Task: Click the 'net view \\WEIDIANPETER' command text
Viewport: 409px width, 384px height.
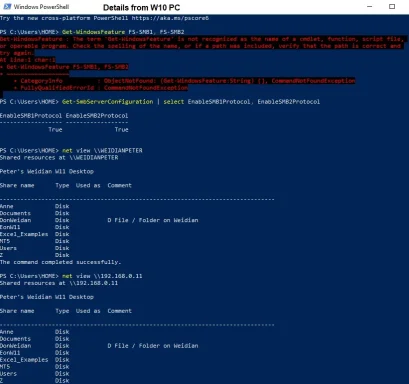Action: tap(102, 150)
